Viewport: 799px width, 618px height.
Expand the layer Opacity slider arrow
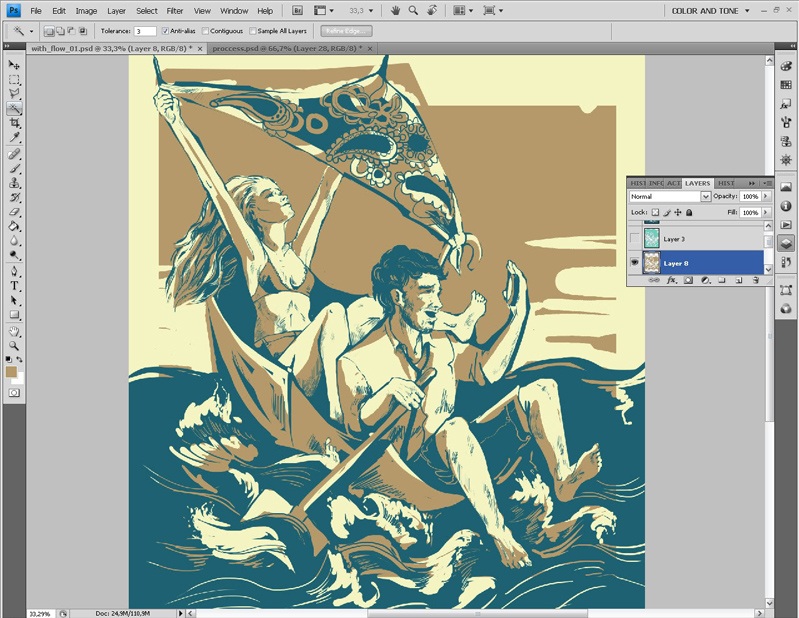click(766, 197)
